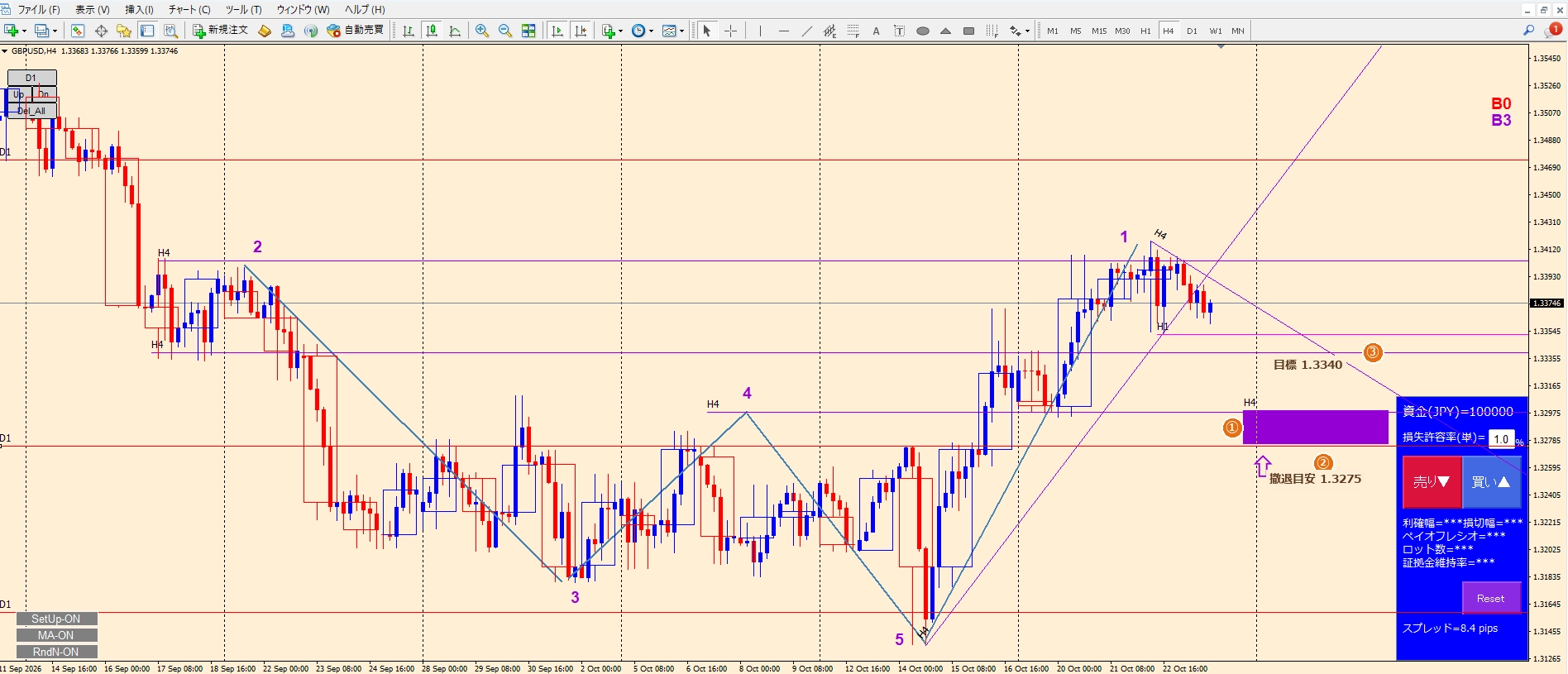The width and height of the screenshot is (1568, 674).
Task: Switch chart to bar chart style
Action: (x=409, y=31)
